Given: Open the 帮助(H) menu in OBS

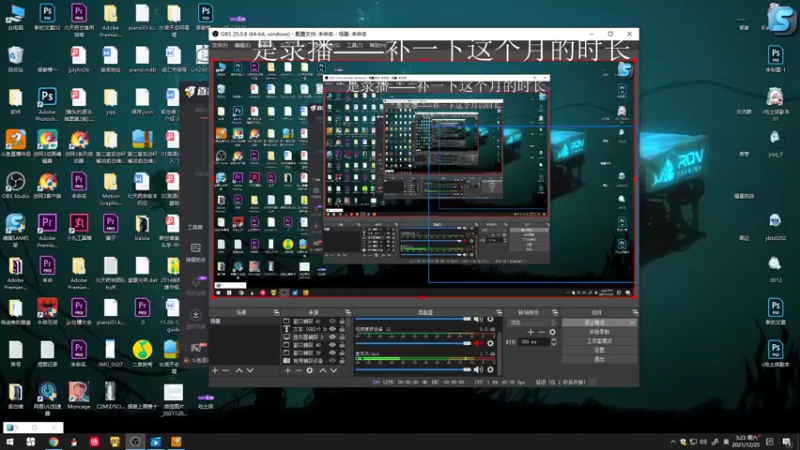Looking at the screenshot, I should click(378, 45).
